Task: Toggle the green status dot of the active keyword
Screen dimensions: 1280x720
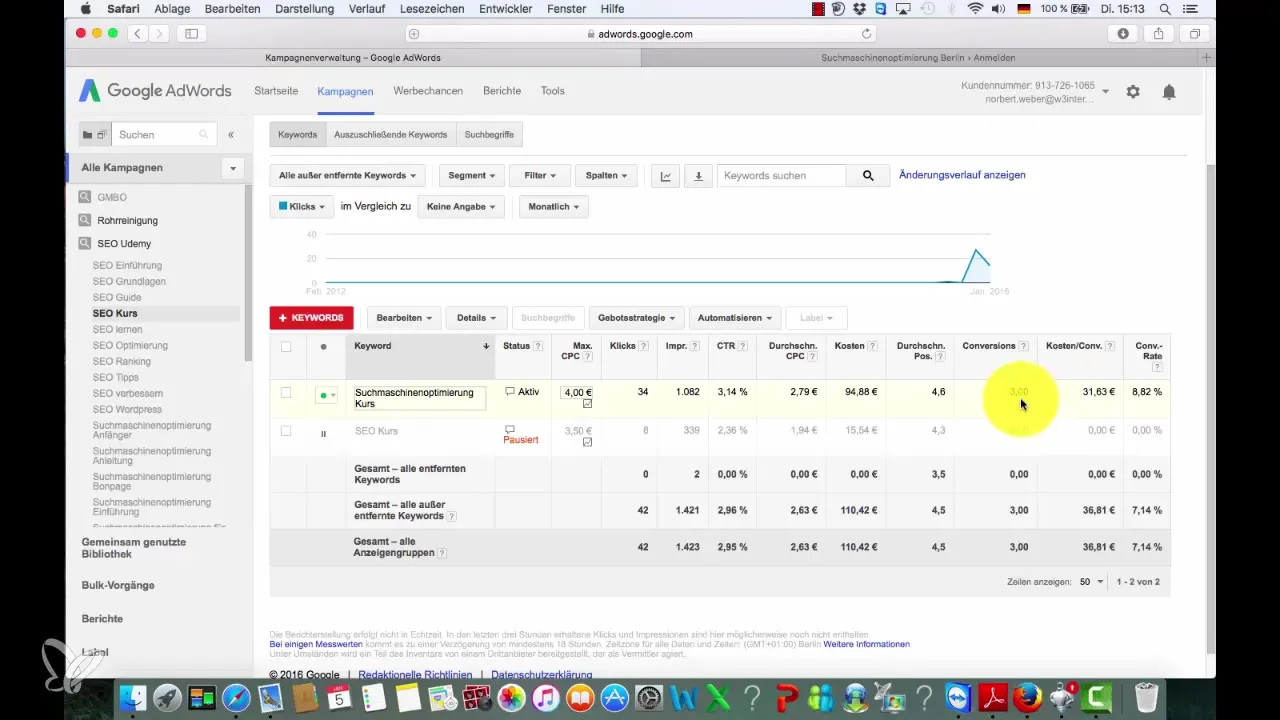Action: pos(326,395)
